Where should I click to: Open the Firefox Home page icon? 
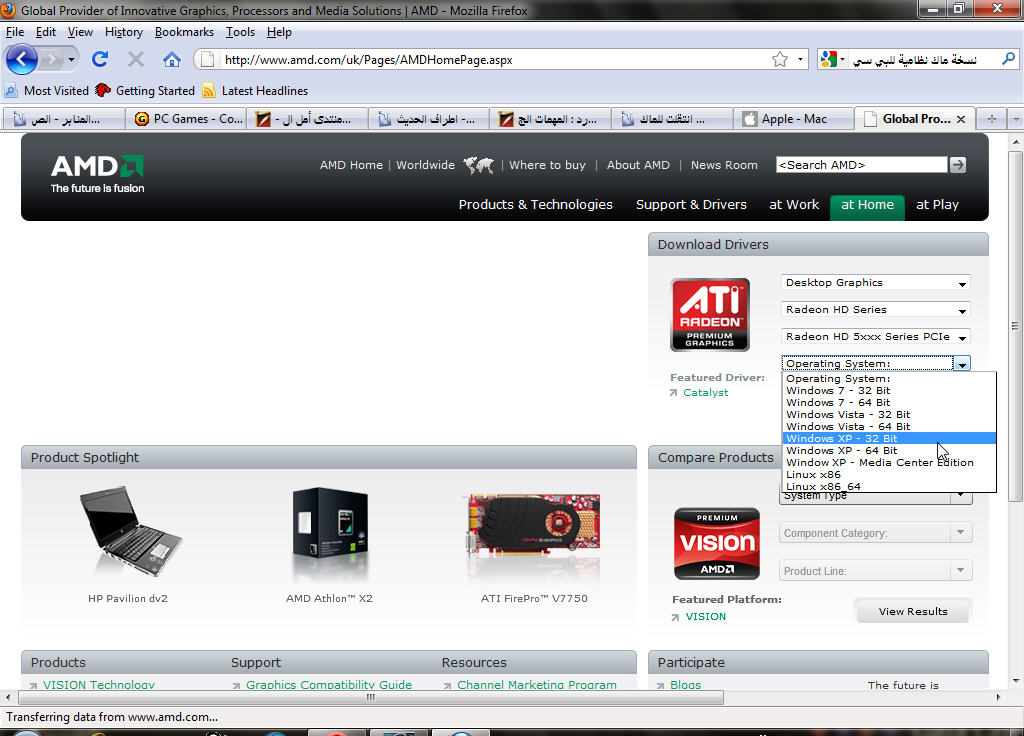click(x=172, y=60)
